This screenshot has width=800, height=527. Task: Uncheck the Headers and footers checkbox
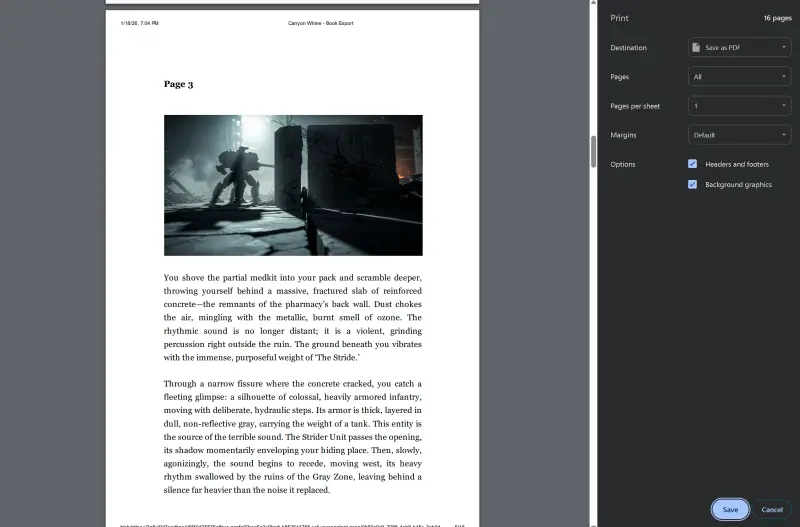pyautogui.click(x=692, y=164)
